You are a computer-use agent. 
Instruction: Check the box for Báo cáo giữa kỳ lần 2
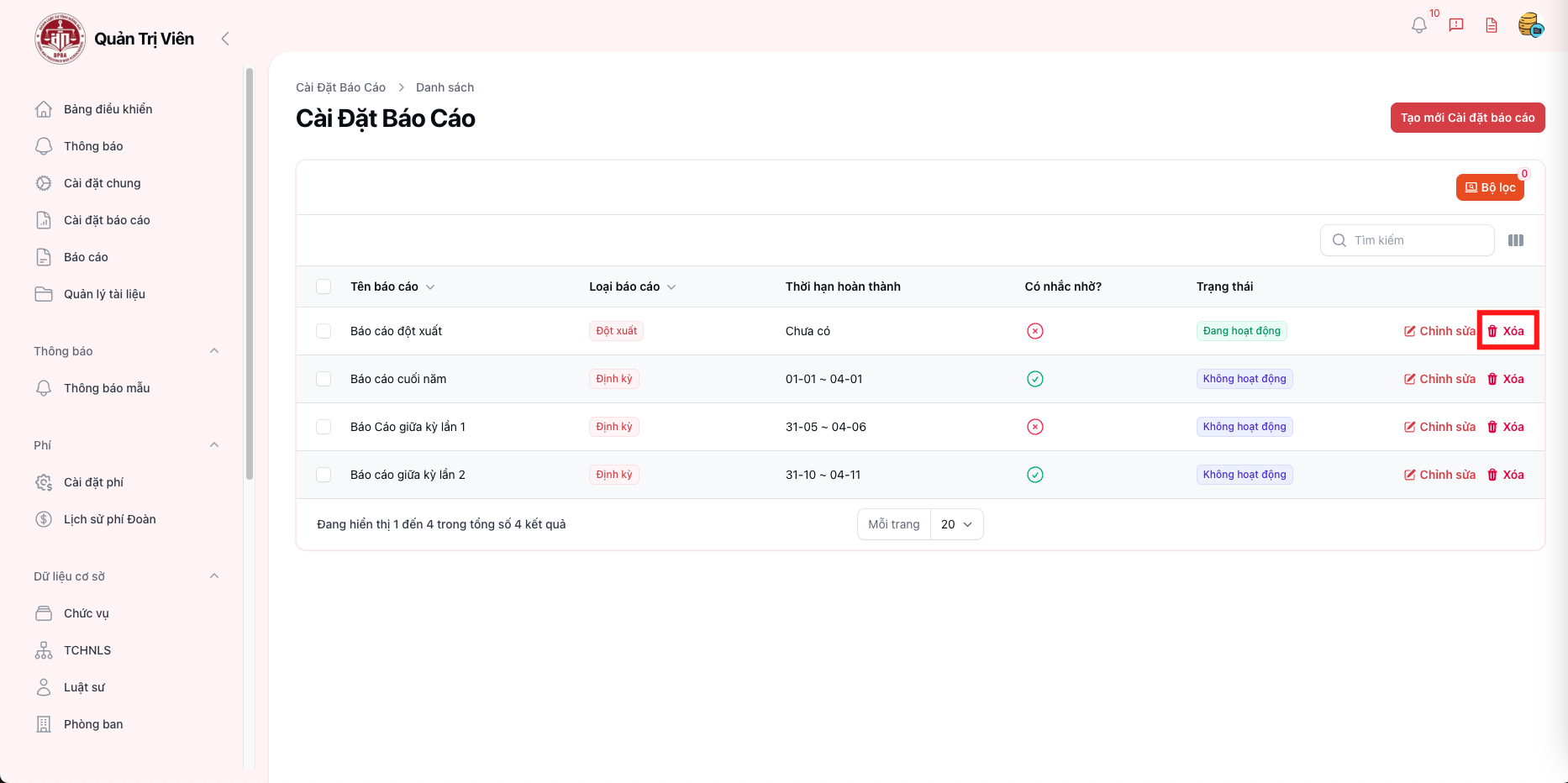coord(324,475)
